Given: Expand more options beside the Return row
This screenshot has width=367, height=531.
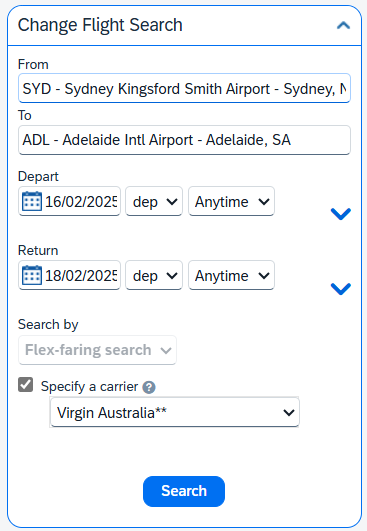Looking at the screenshot, I should (341, 289).
